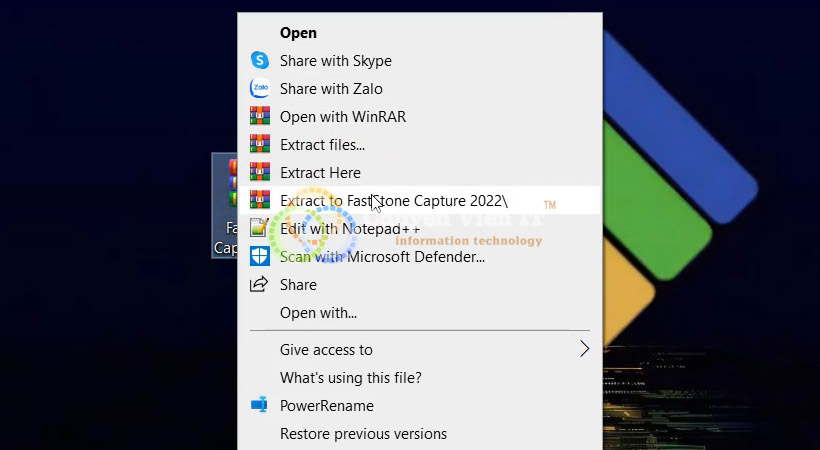
Task: Choose Restore previous versions
Action: 420,434
